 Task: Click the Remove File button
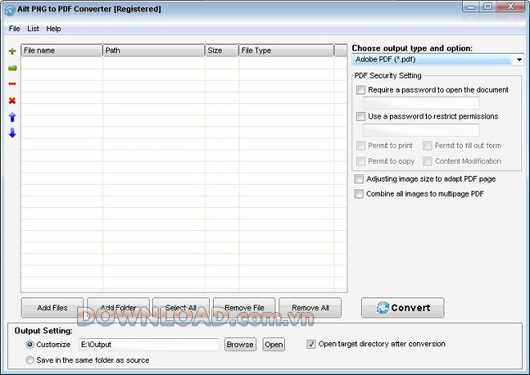[x=244, y=308]
